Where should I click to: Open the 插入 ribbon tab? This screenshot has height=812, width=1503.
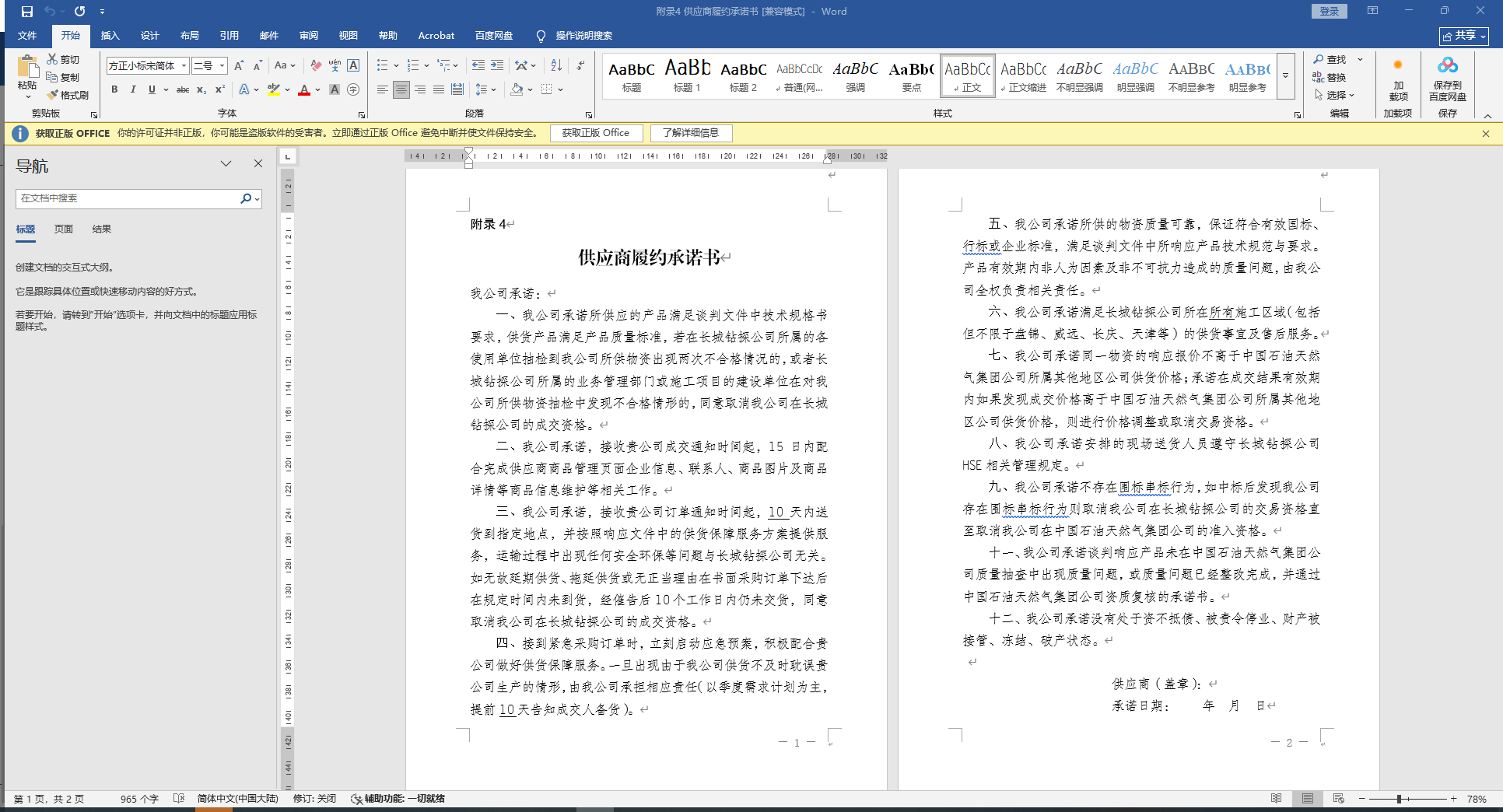110,36
